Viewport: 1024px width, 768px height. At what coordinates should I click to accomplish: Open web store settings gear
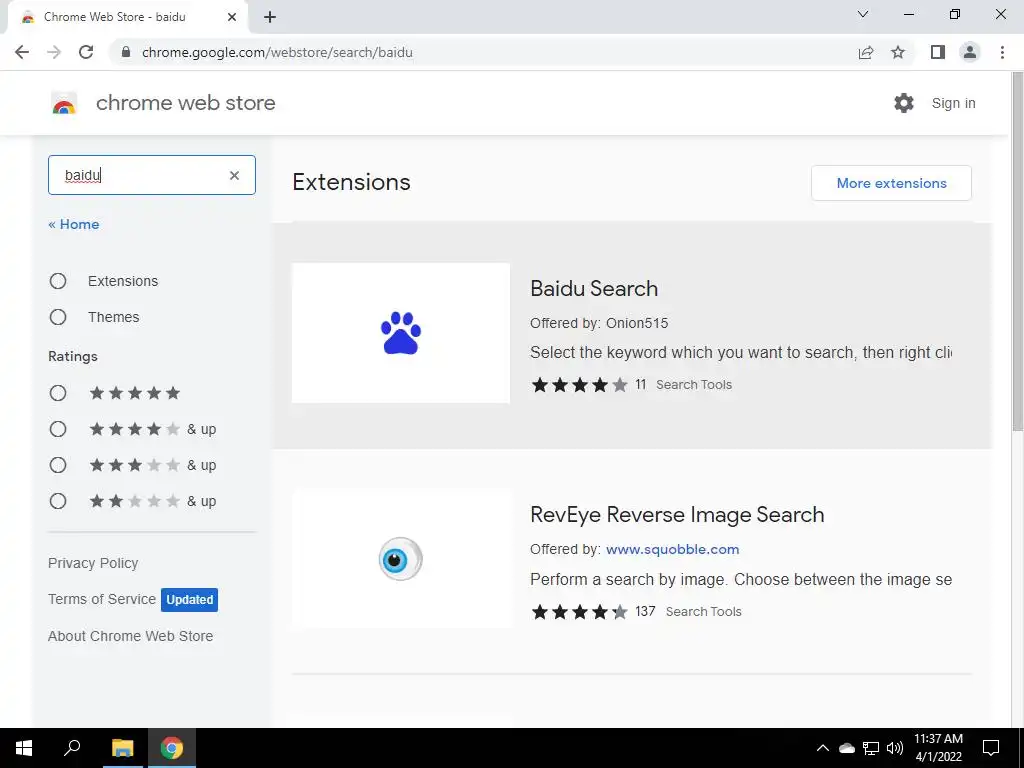[x=904, y=103]
